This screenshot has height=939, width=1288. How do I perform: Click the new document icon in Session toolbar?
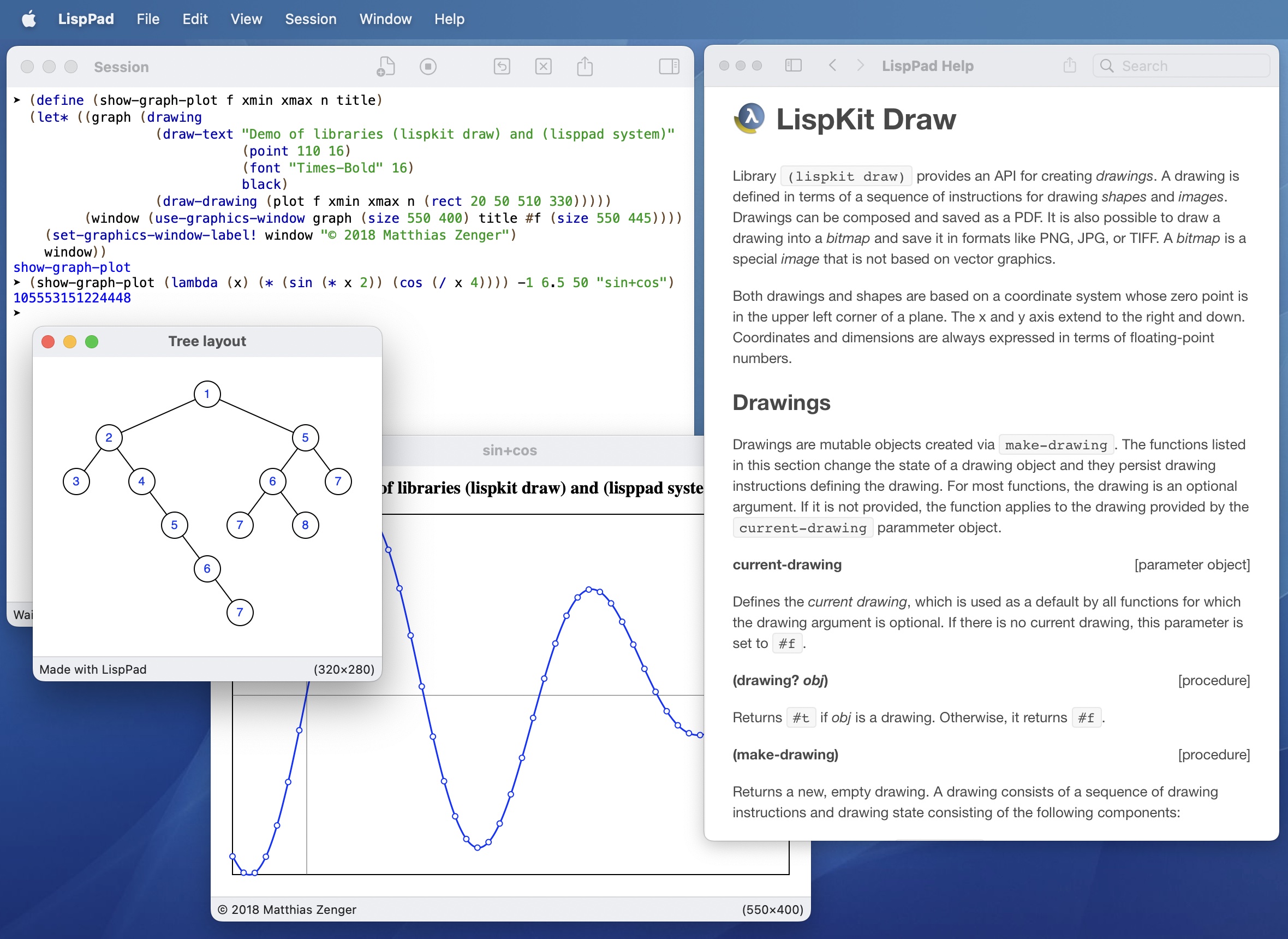(385, 67)
